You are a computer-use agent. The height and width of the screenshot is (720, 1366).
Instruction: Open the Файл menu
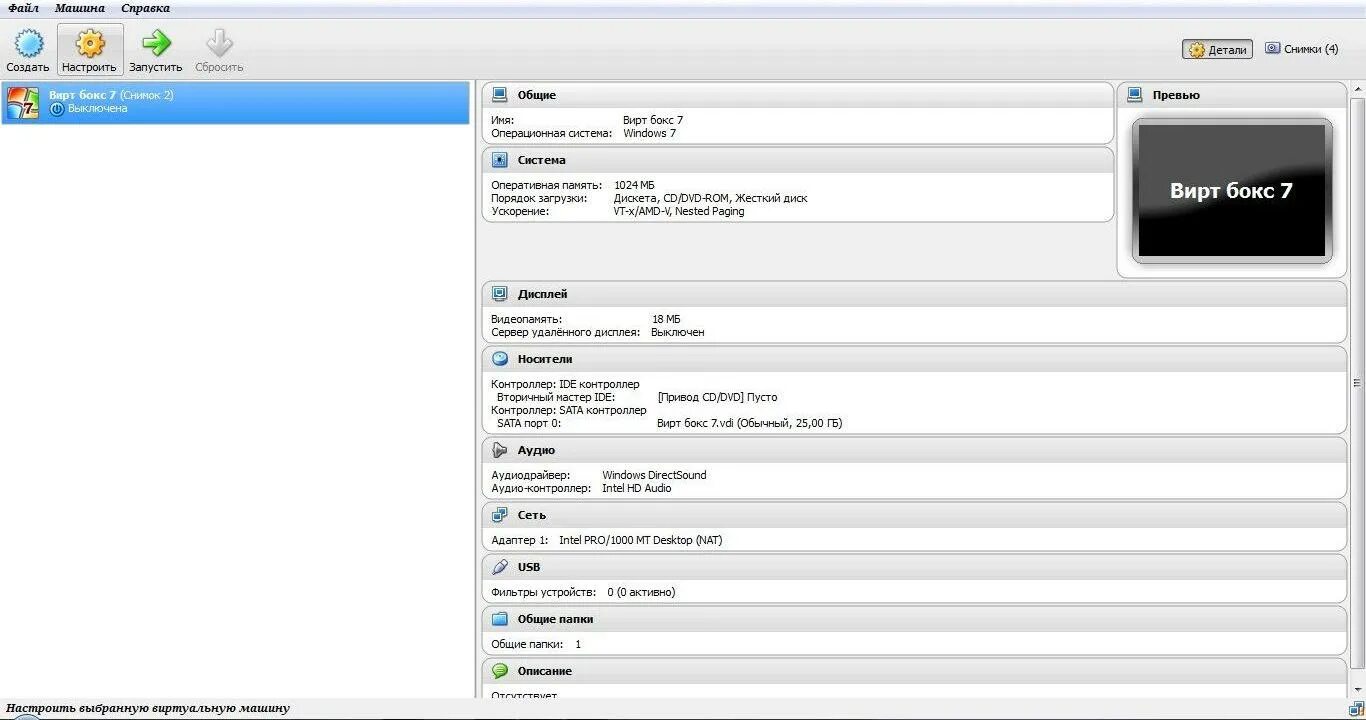pyautogui.click(x=23, y=8)
